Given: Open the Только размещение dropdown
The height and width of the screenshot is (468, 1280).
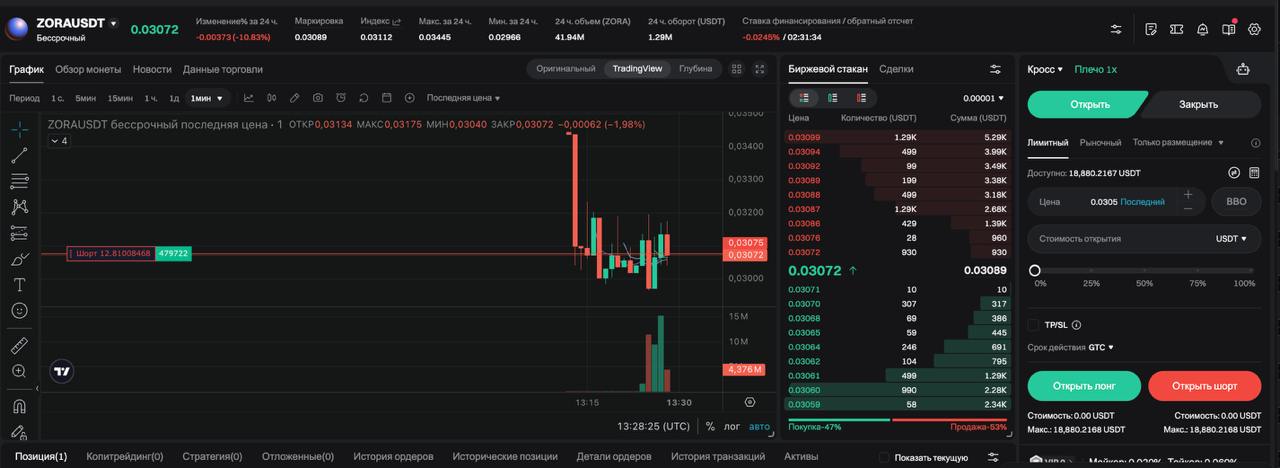Looking at the screenshot, I should (x=1178, y=143).
